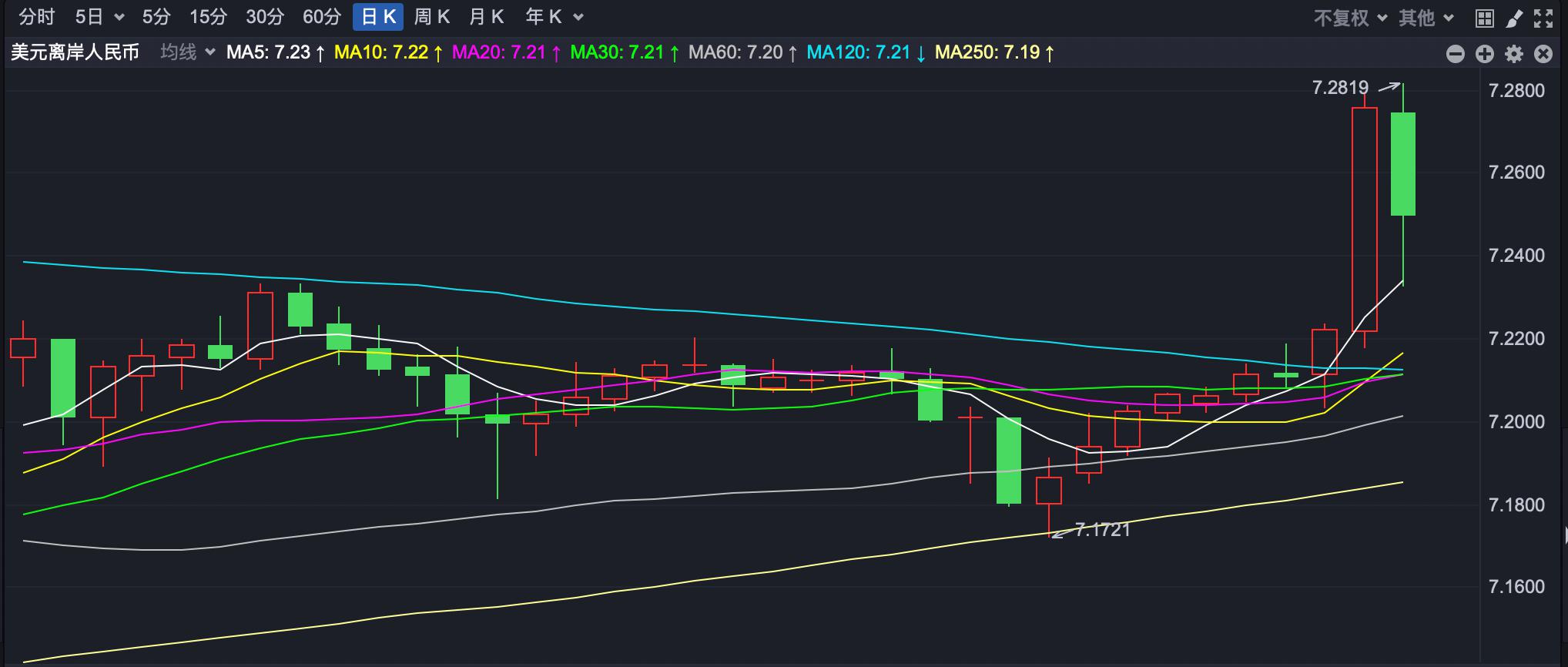Open the 年K period dropdown

(x=554, y=17)
